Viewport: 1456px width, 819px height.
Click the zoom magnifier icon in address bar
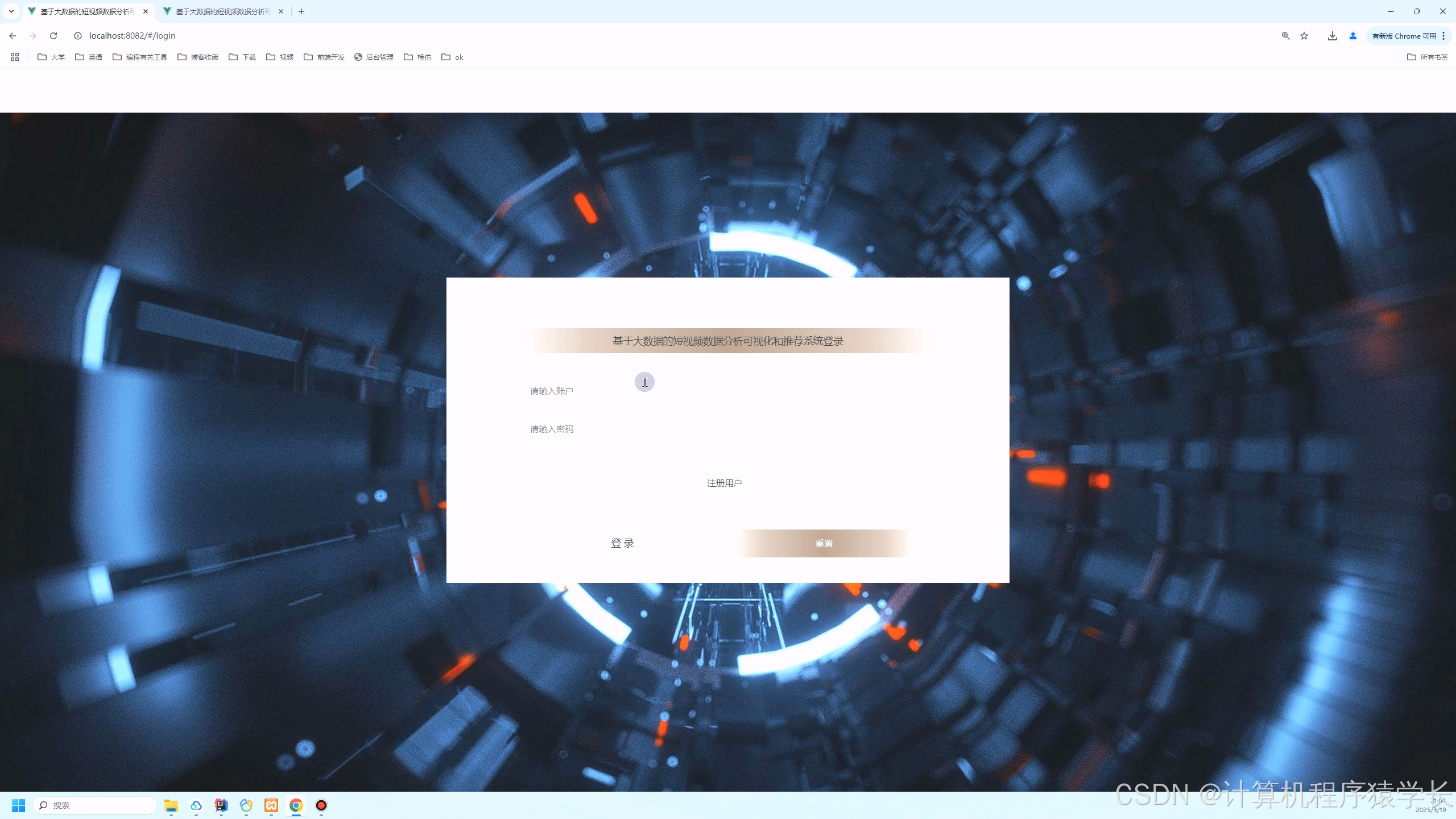point(1285,36)
